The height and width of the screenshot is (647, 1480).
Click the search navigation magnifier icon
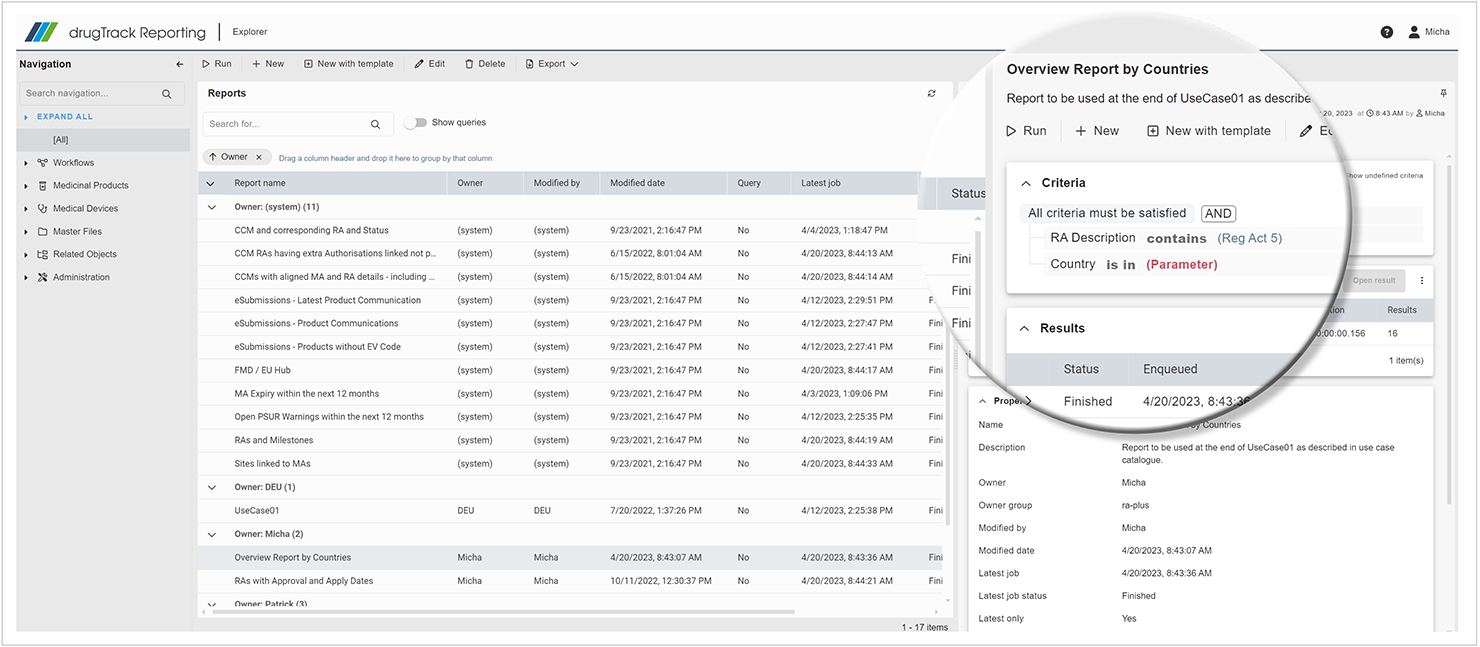pyautogui.click(x=167, y=94)
